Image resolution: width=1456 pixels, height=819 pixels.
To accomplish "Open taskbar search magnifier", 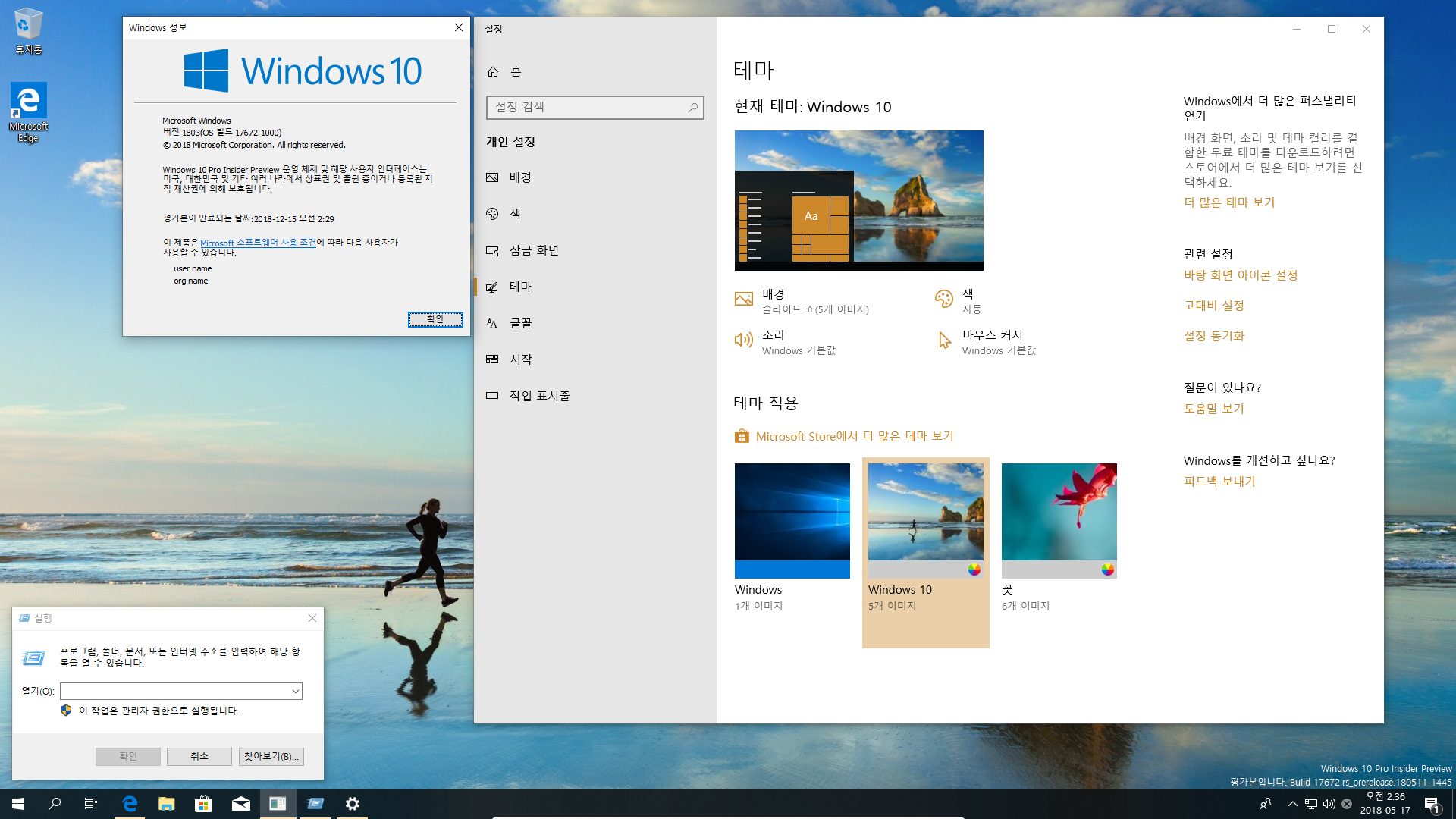I will point(55,804).
